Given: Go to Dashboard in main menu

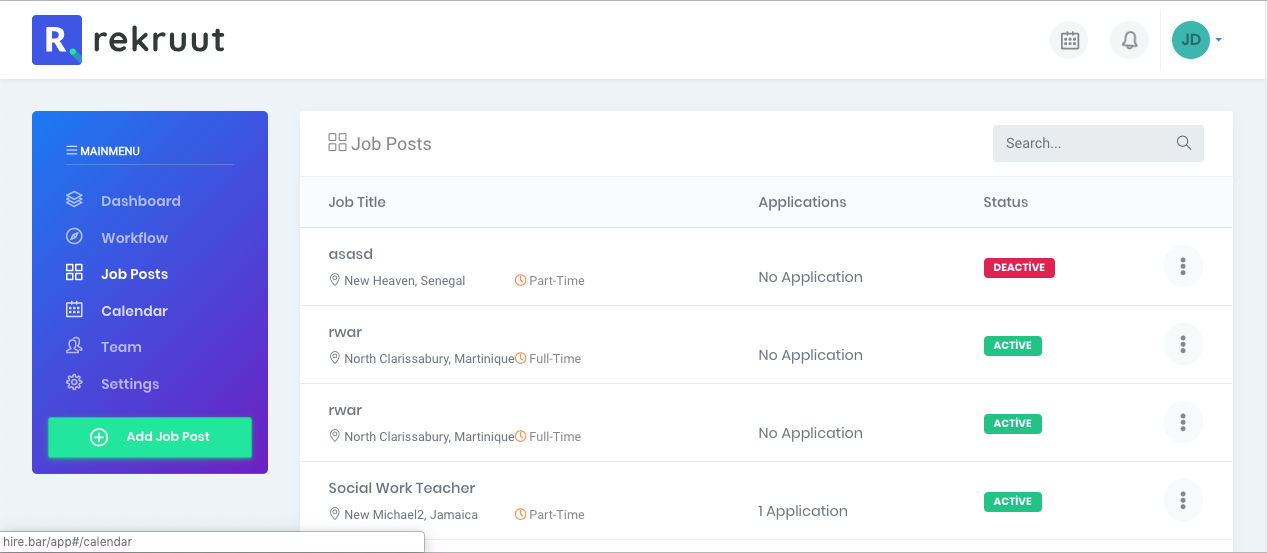Looking at the screenshot, I should 141,201.
